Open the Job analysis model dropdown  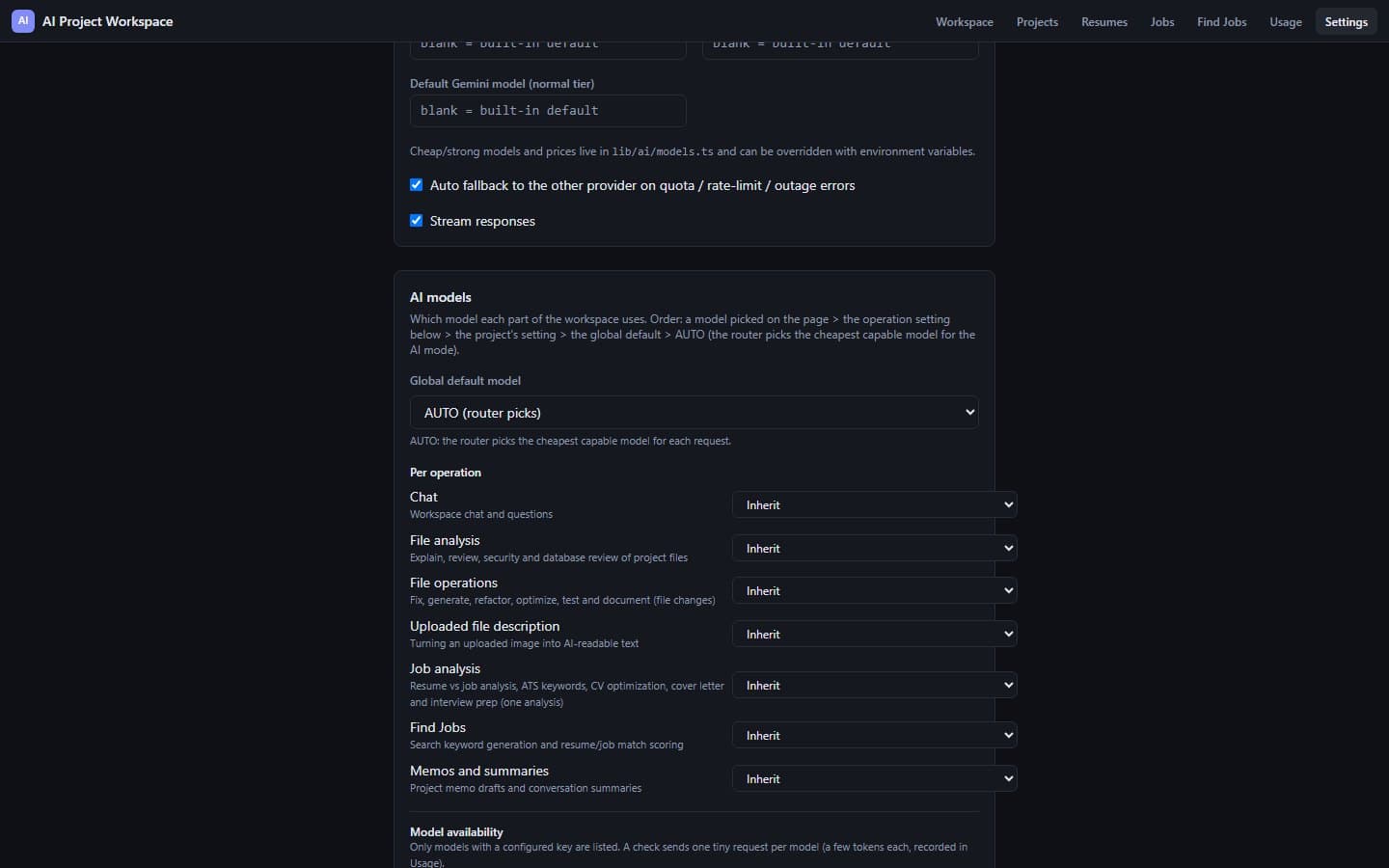pyautogui.click(x=875, y=685)
